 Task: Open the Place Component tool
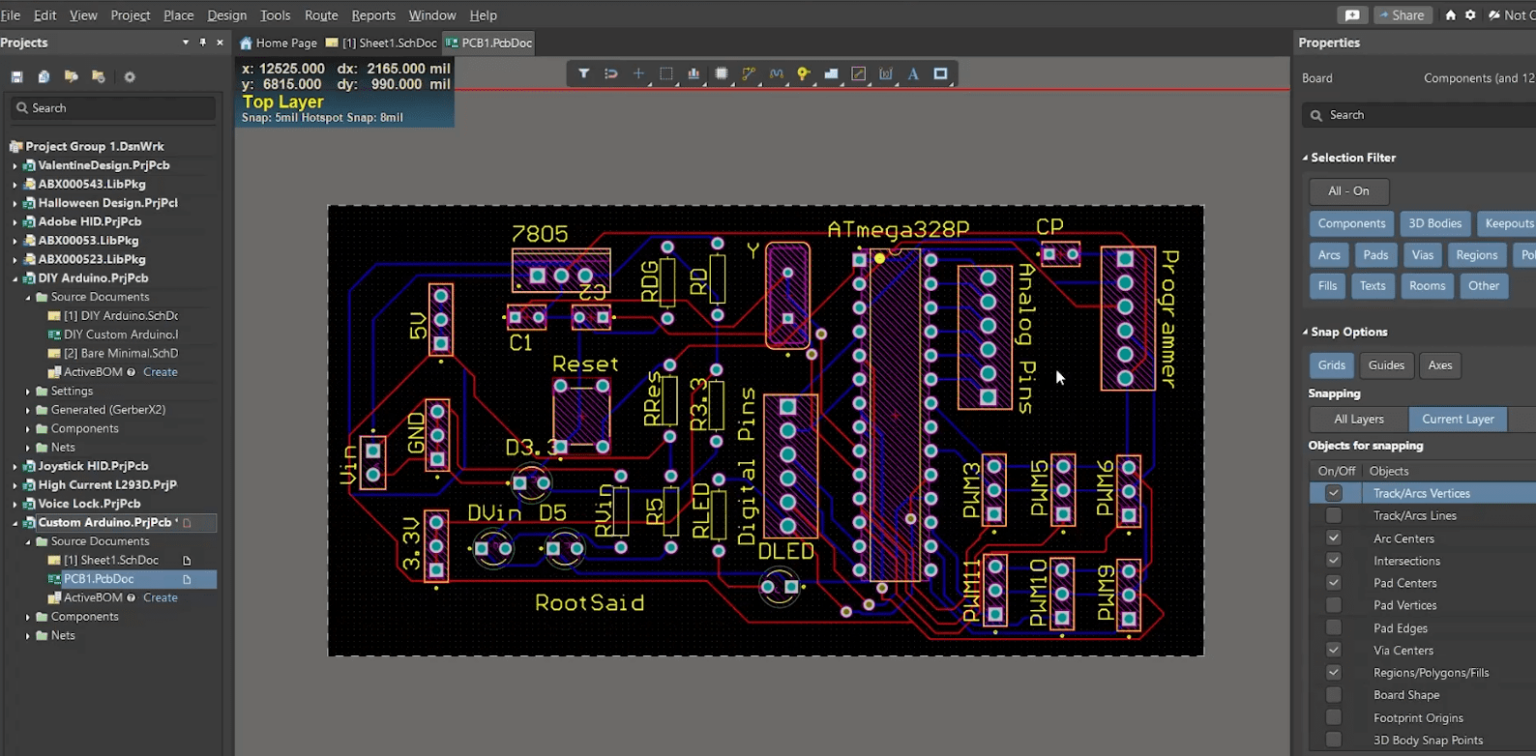point(721,73)
